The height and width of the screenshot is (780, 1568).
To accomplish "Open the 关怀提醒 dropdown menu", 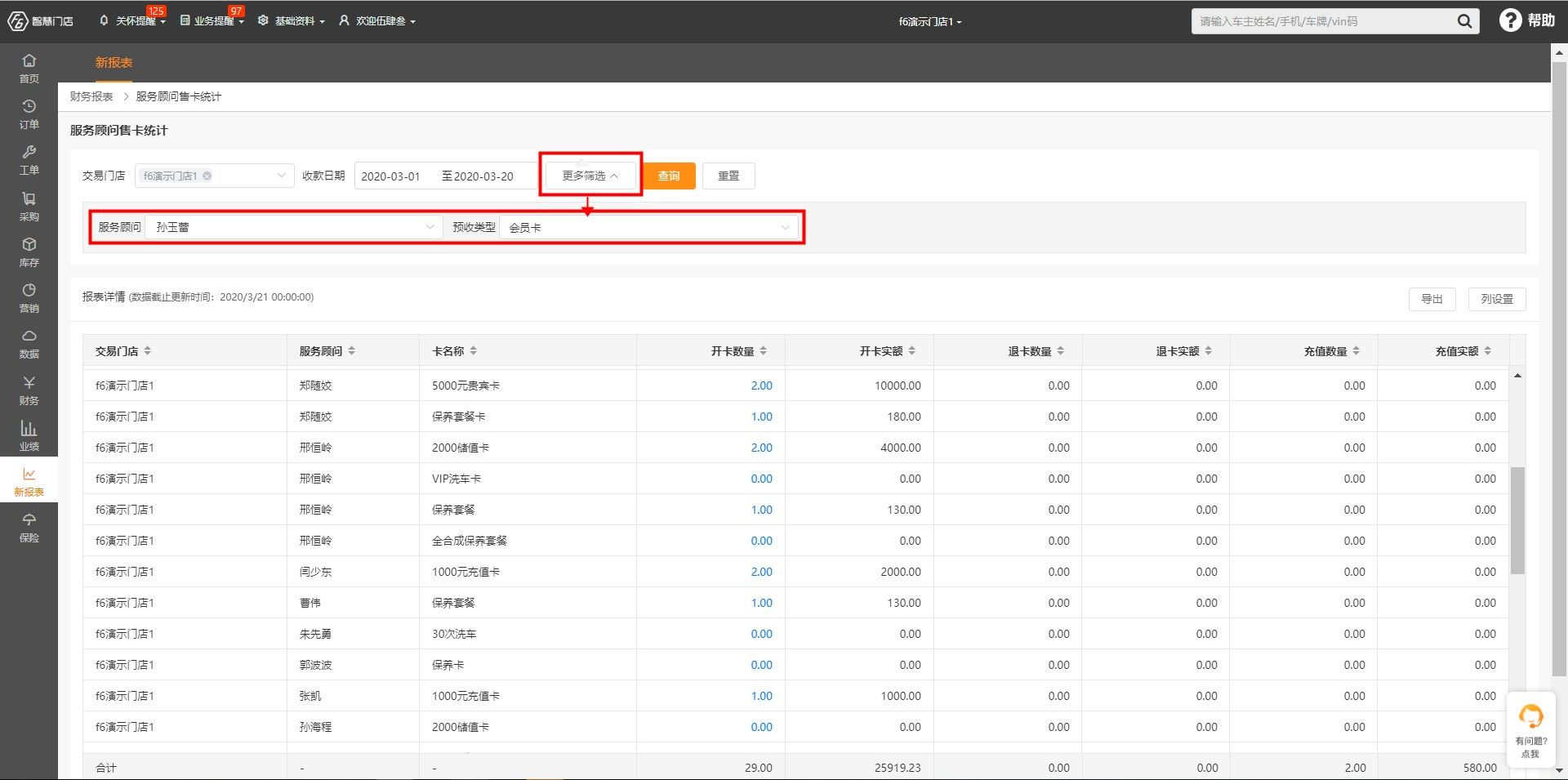I will [x=132, y=21].
